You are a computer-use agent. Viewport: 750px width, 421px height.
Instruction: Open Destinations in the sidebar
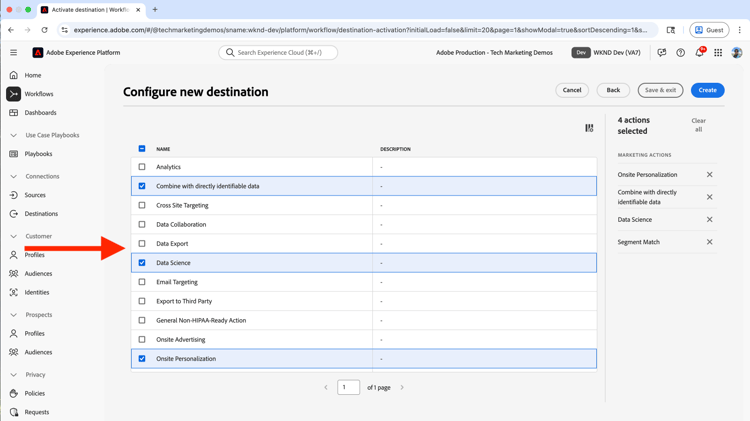[x=41, y=214]
